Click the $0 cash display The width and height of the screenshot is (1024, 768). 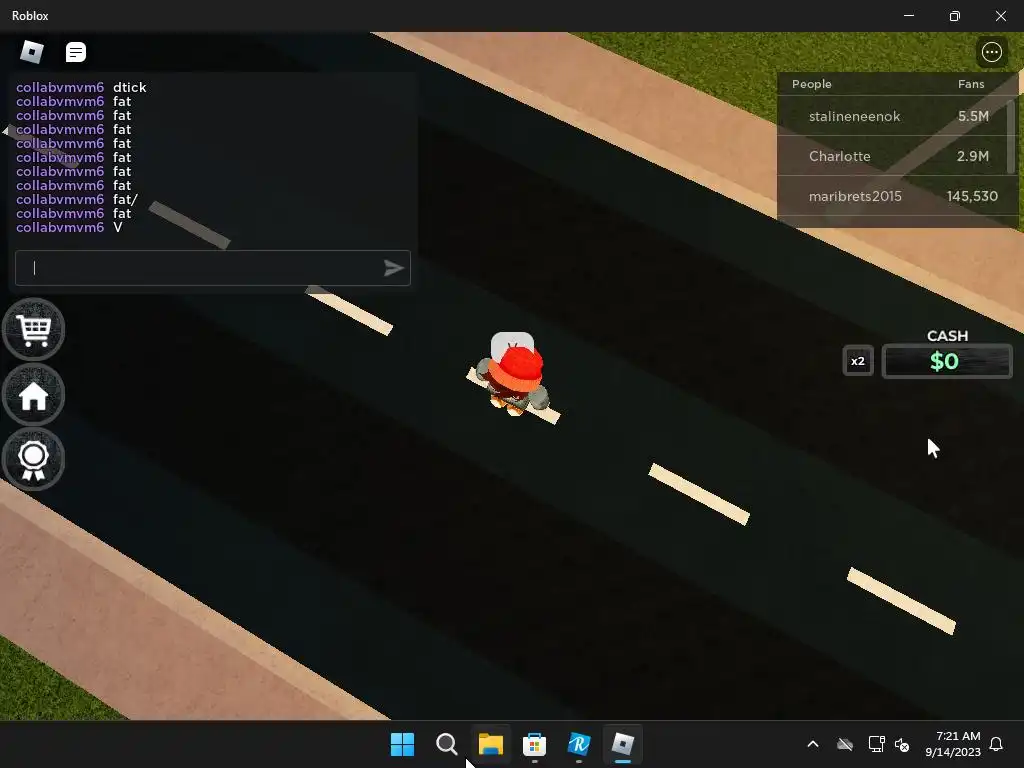click(946, 361)
